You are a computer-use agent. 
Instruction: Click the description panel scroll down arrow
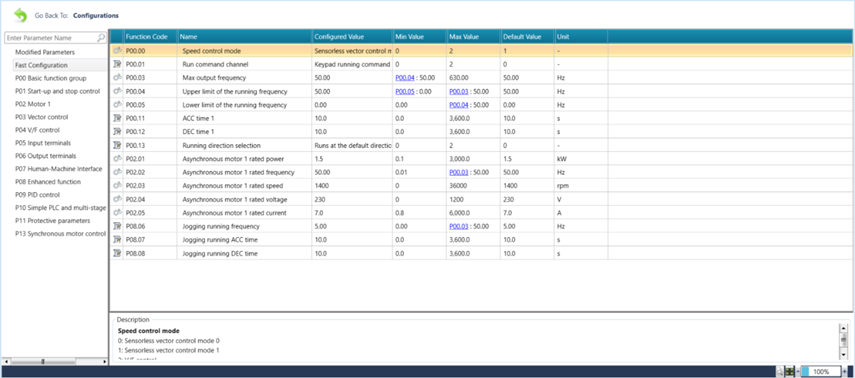[x=844, y=355]
